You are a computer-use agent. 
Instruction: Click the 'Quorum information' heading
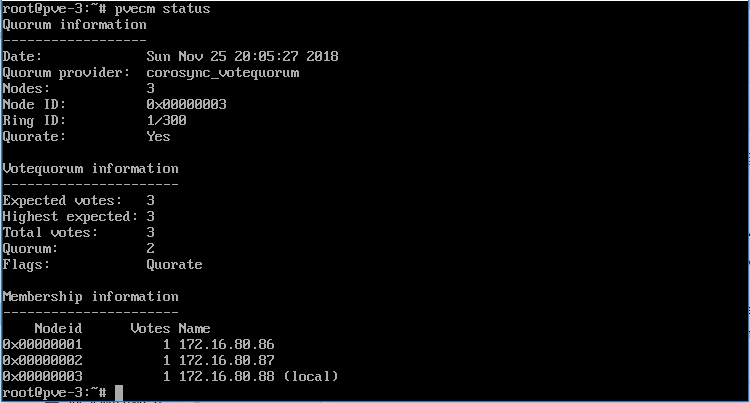[x=75, y=25]
